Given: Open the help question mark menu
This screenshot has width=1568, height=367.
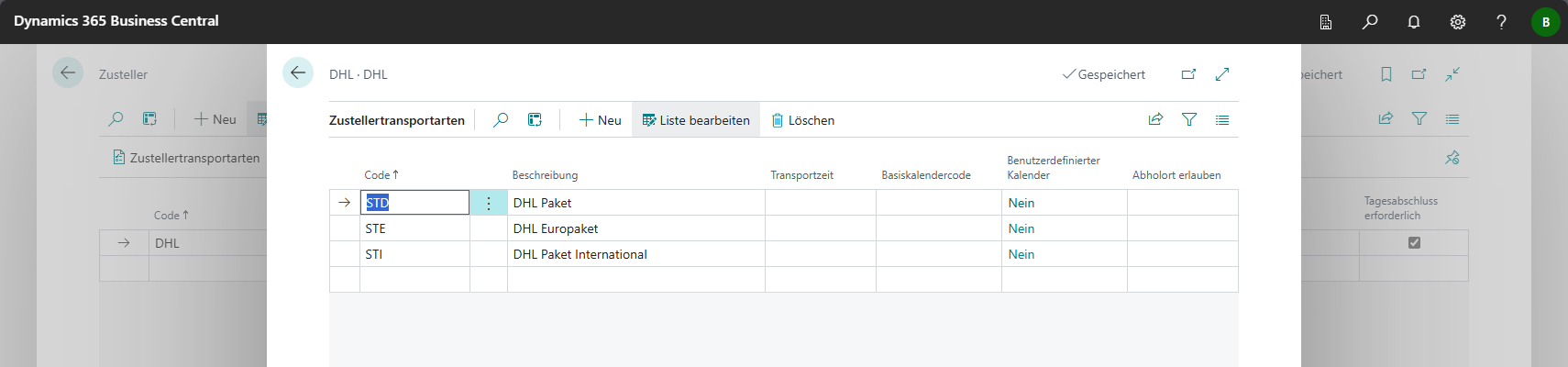Looking at the screenshot, I should tap(1501, 22).
